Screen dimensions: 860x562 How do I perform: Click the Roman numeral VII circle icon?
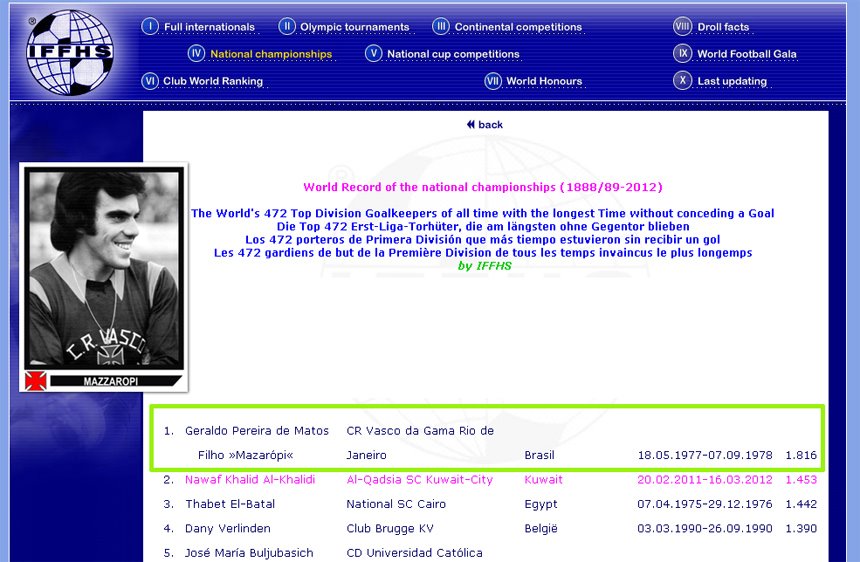coord(493,81)
